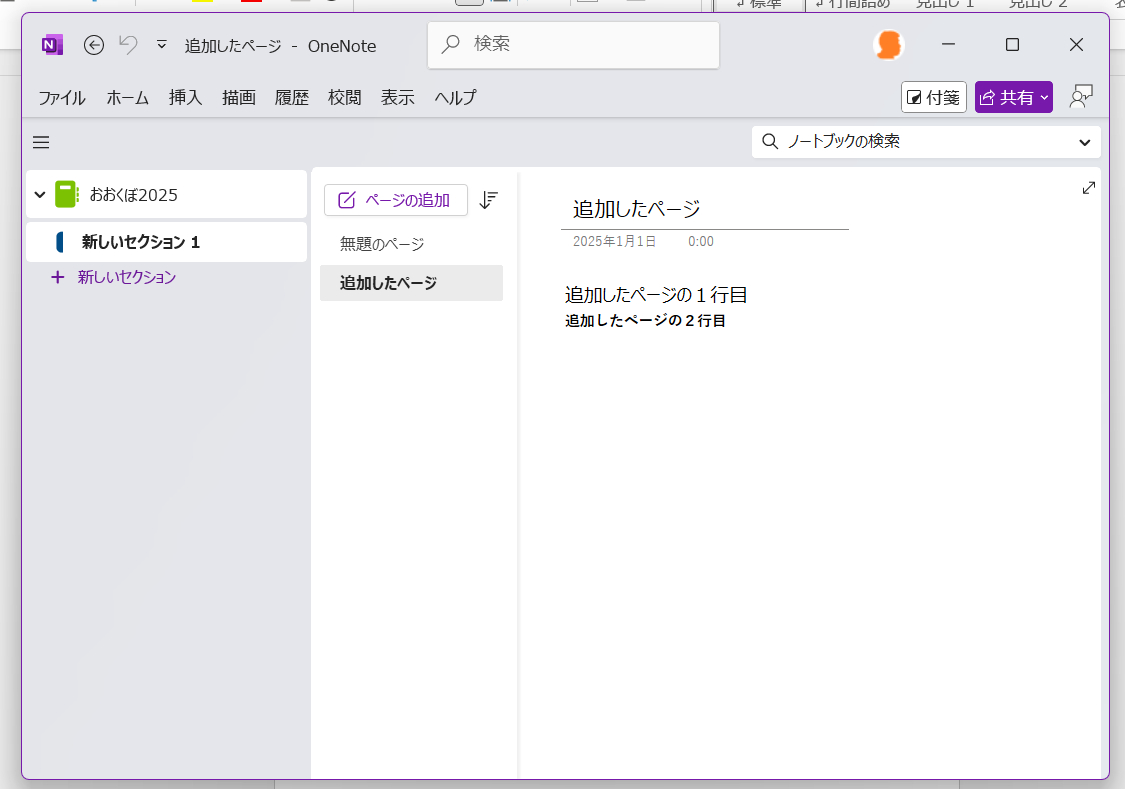Click the contact sharing person icon beside 共有
Viewport: 1125px width, 789px height.
pos(1080,96)
